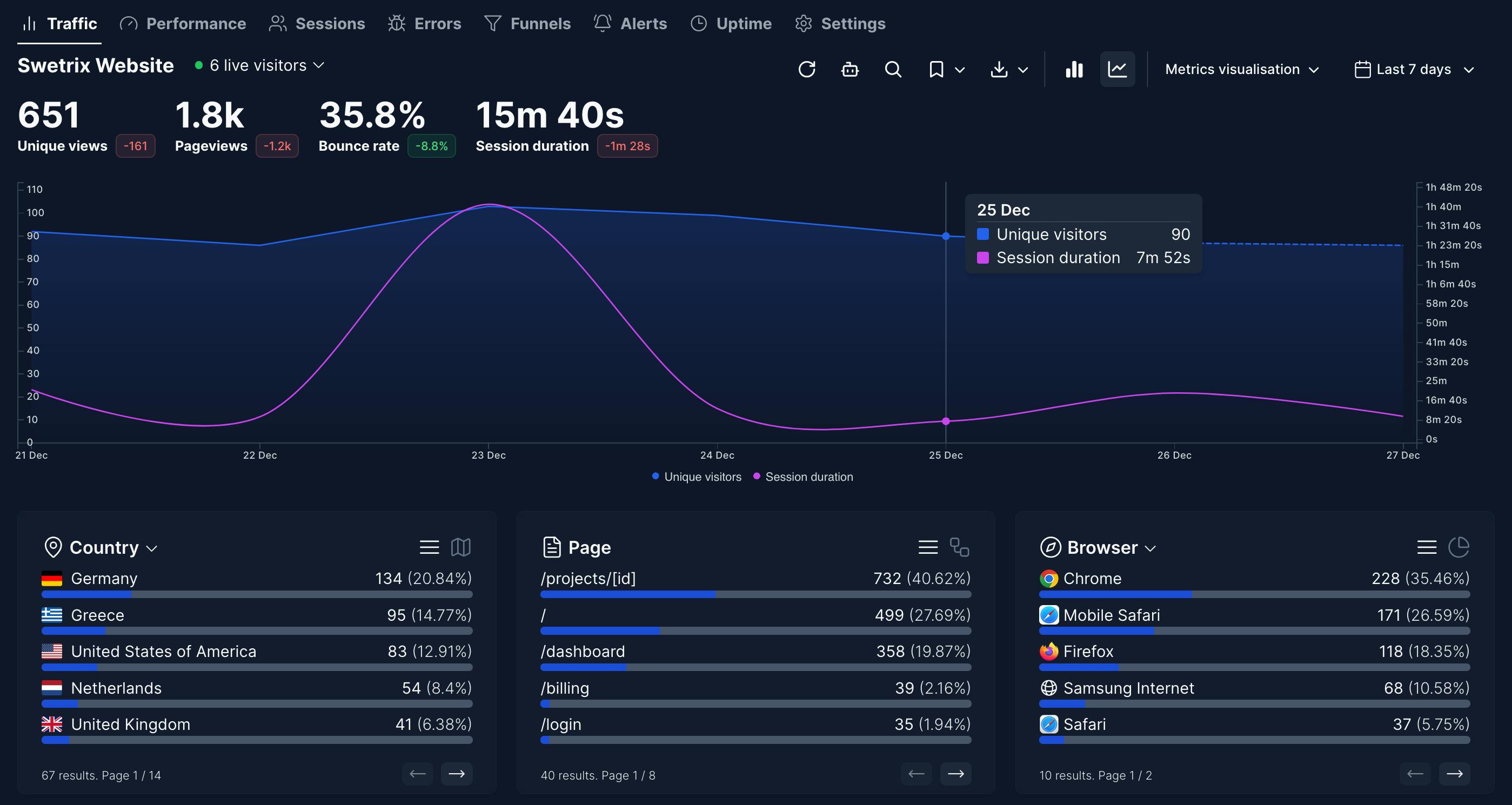Image resolution: width=1512 pixels, height=805 pixels.
Task: Expand the Browser panel type dropdown
Action: [1112, 547]
